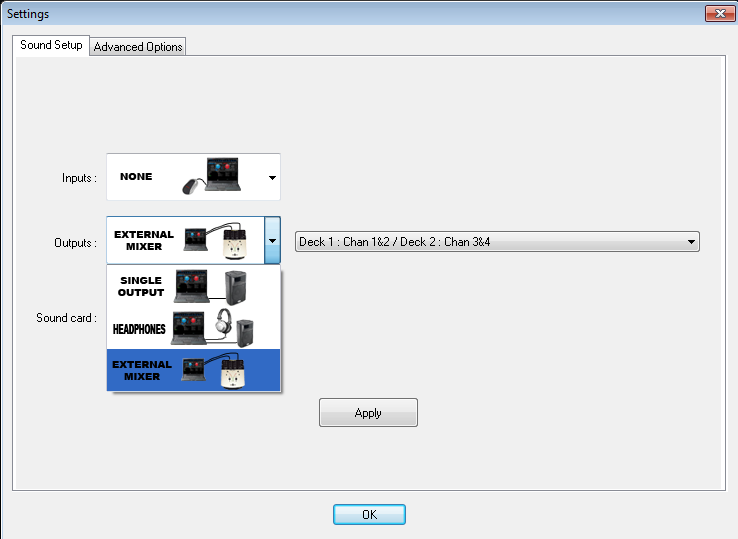
Task: Click the laptop with speaker icon
Action: [210, 287]
